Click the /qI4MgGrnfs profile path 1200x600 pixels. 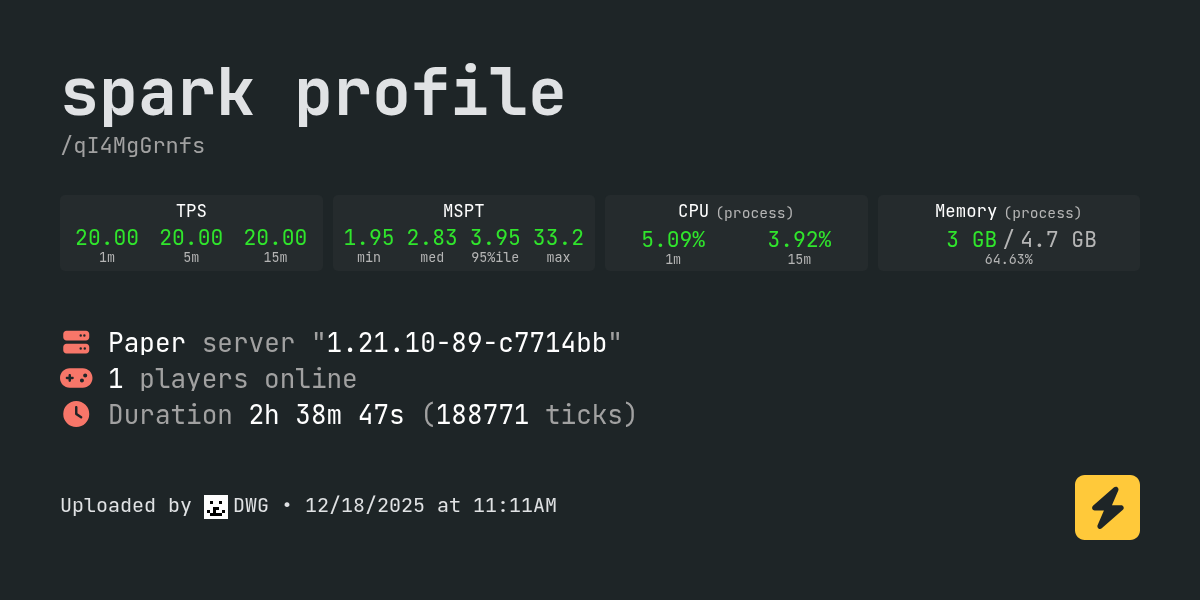[x=132, y=146]
